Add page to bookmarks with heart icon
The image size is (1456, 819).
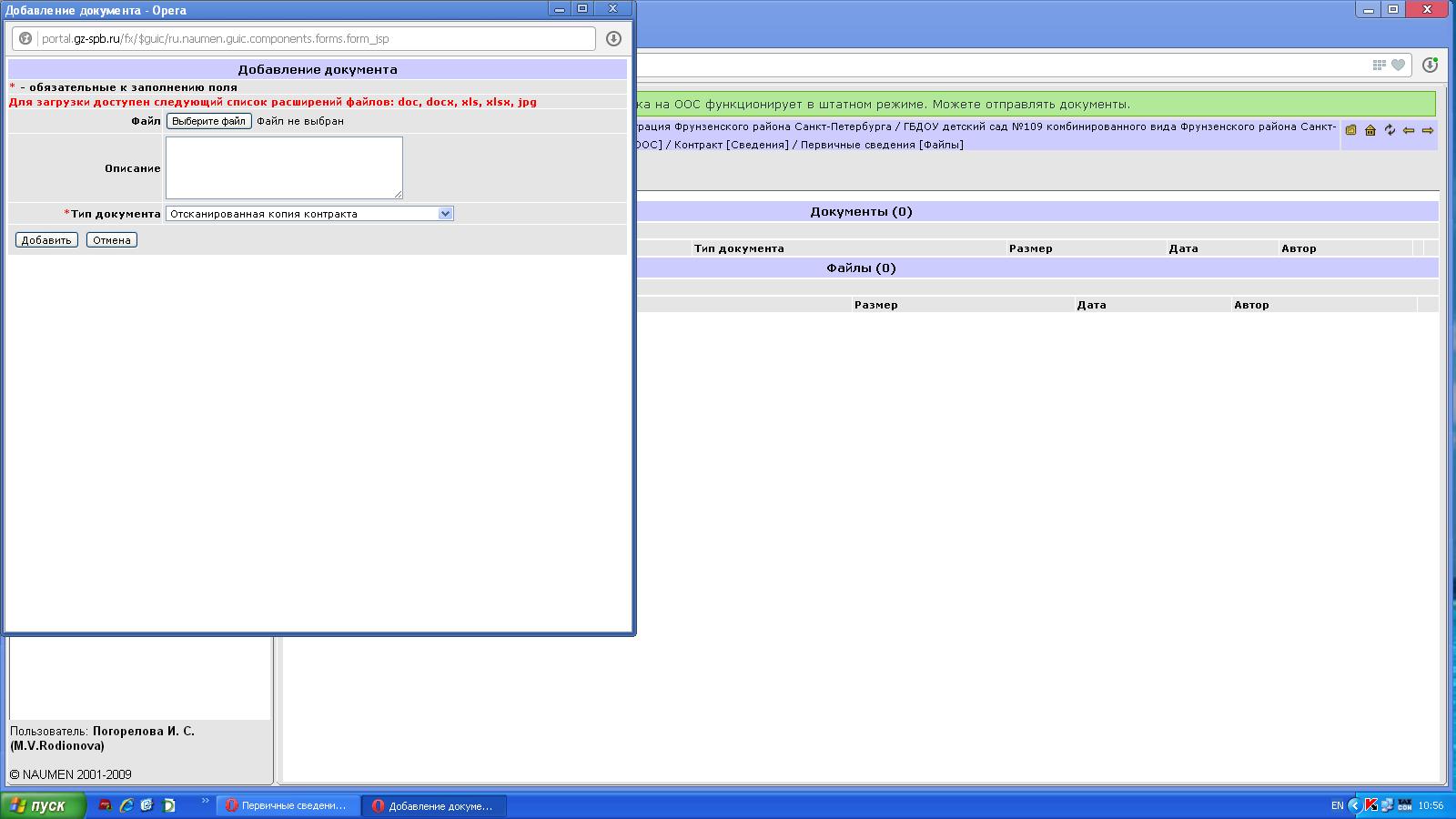click(x=1399, y=65)
